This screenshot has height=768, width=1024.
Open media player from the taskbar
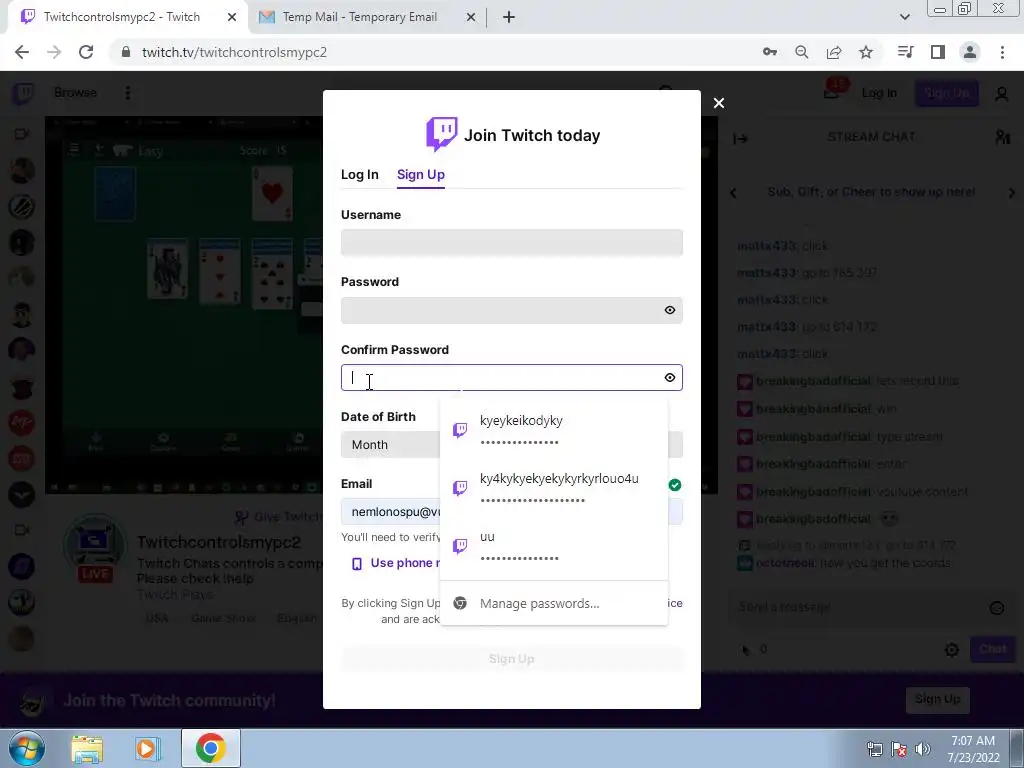coord(148,749)
